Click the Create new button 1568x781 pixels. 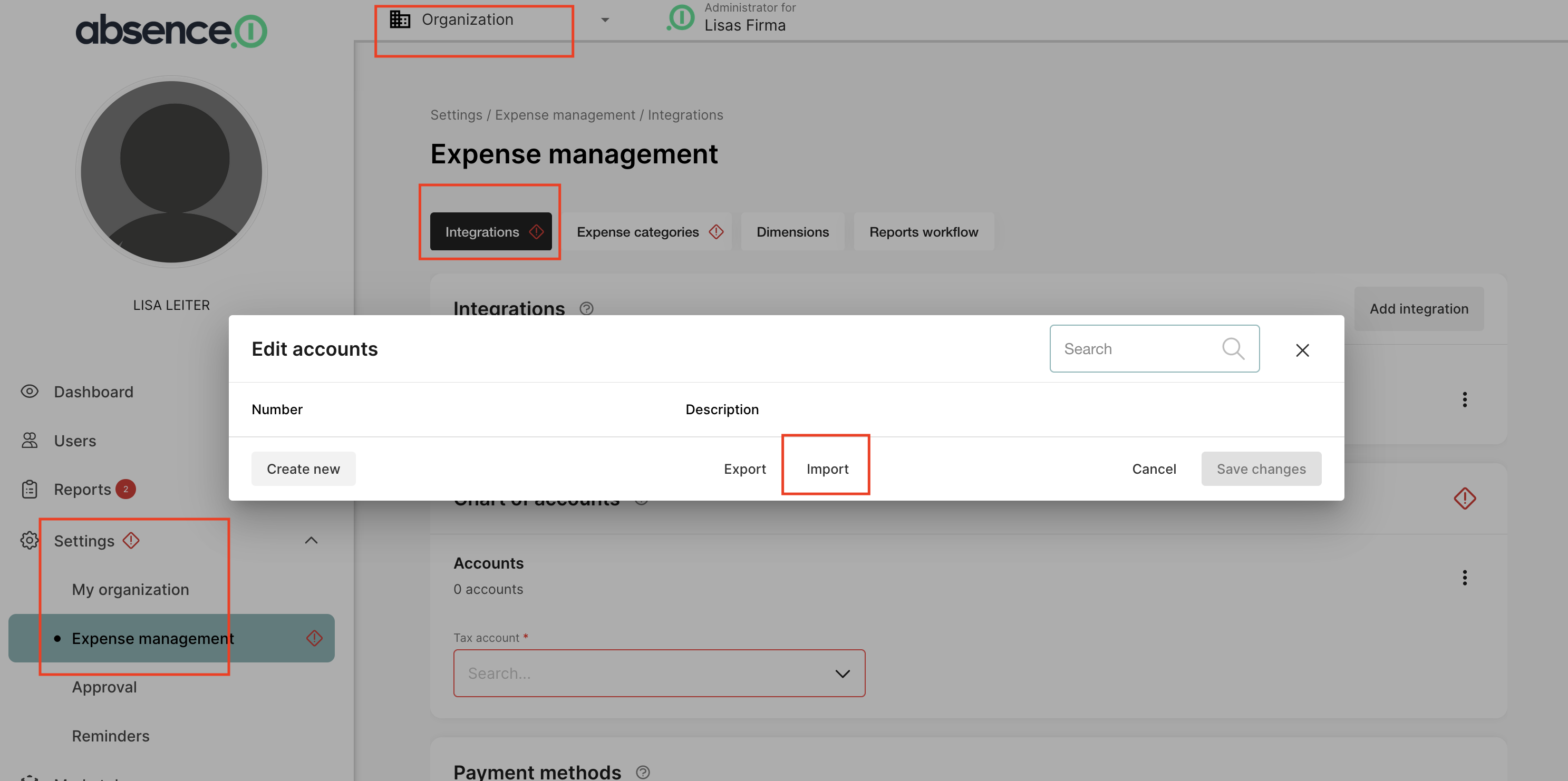coord(303,469)
